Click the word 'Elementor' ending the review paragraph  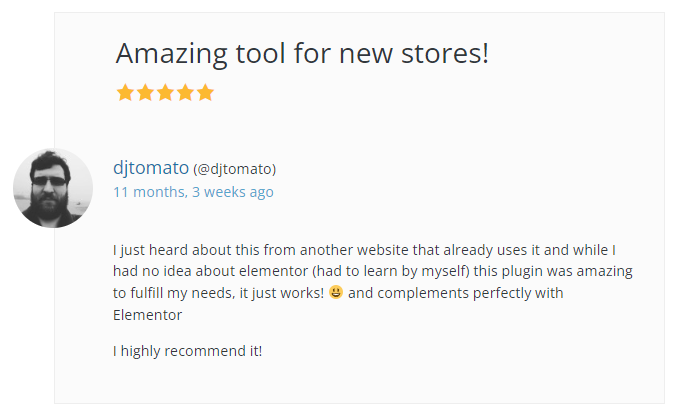click(147, 315)
